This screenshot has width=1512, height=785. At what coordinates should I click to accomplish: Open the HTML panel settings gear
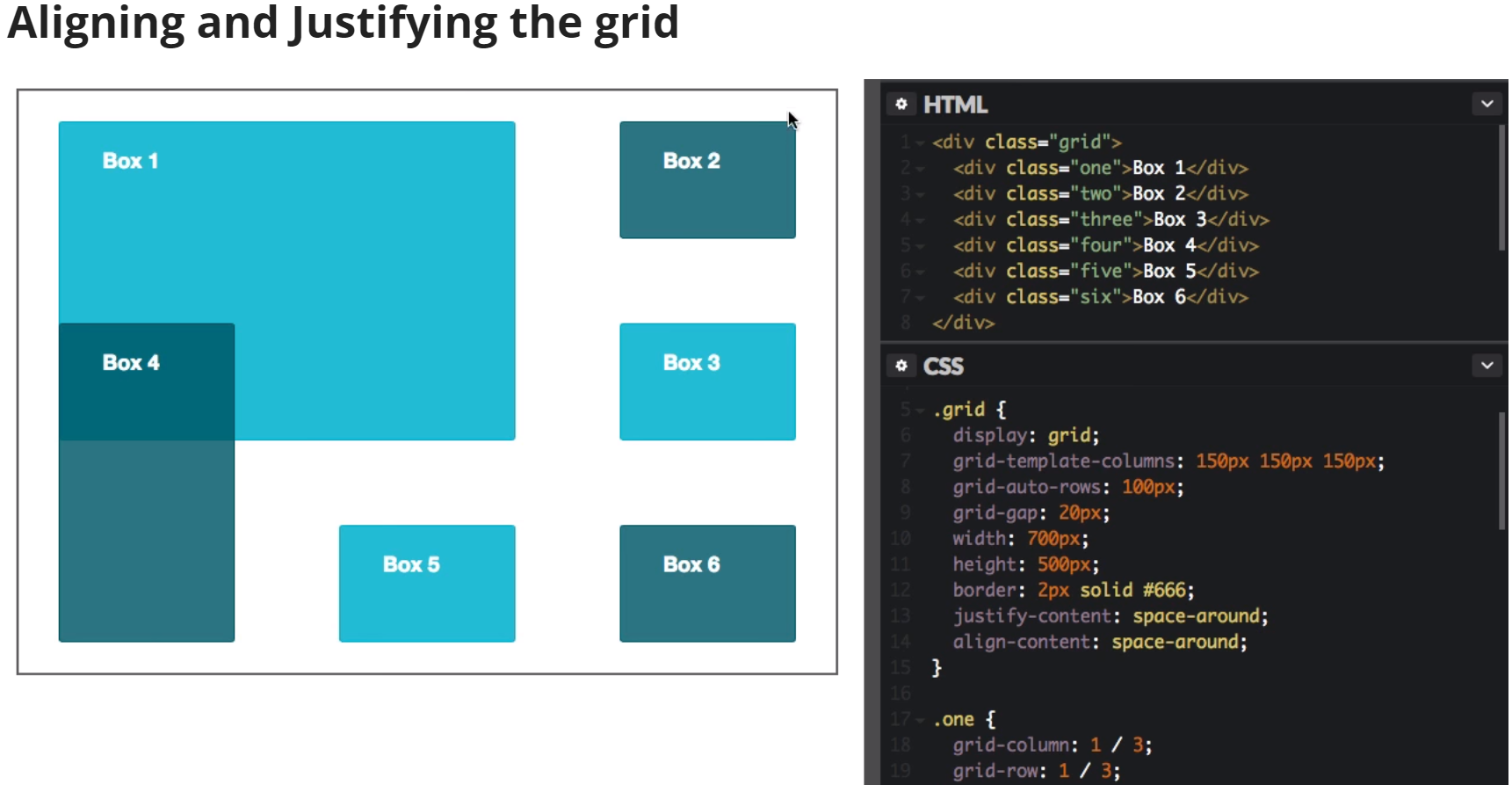(x=901, y=104)
